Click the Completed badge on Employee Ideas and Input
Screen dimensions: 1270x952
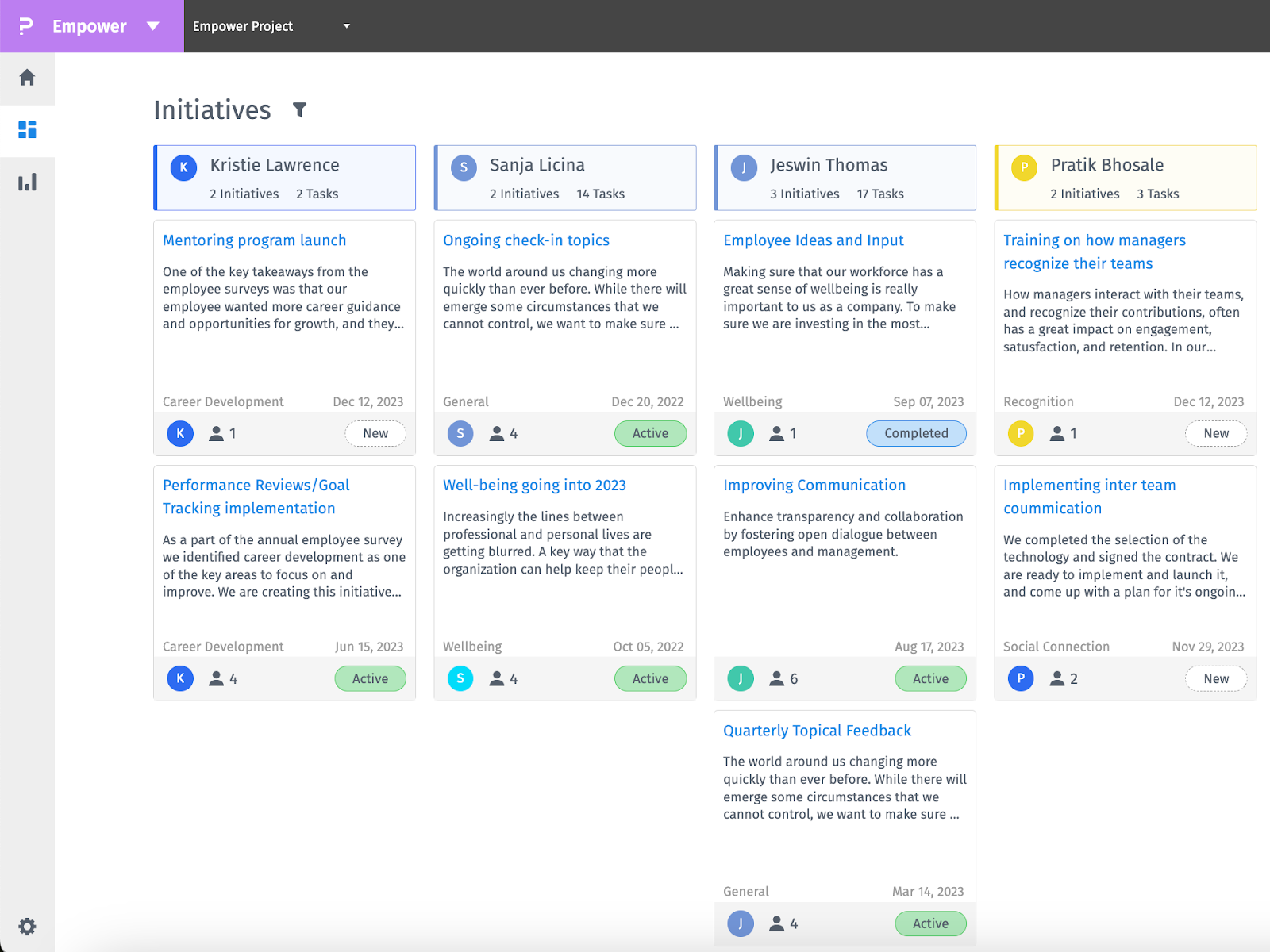click(916, 433)
